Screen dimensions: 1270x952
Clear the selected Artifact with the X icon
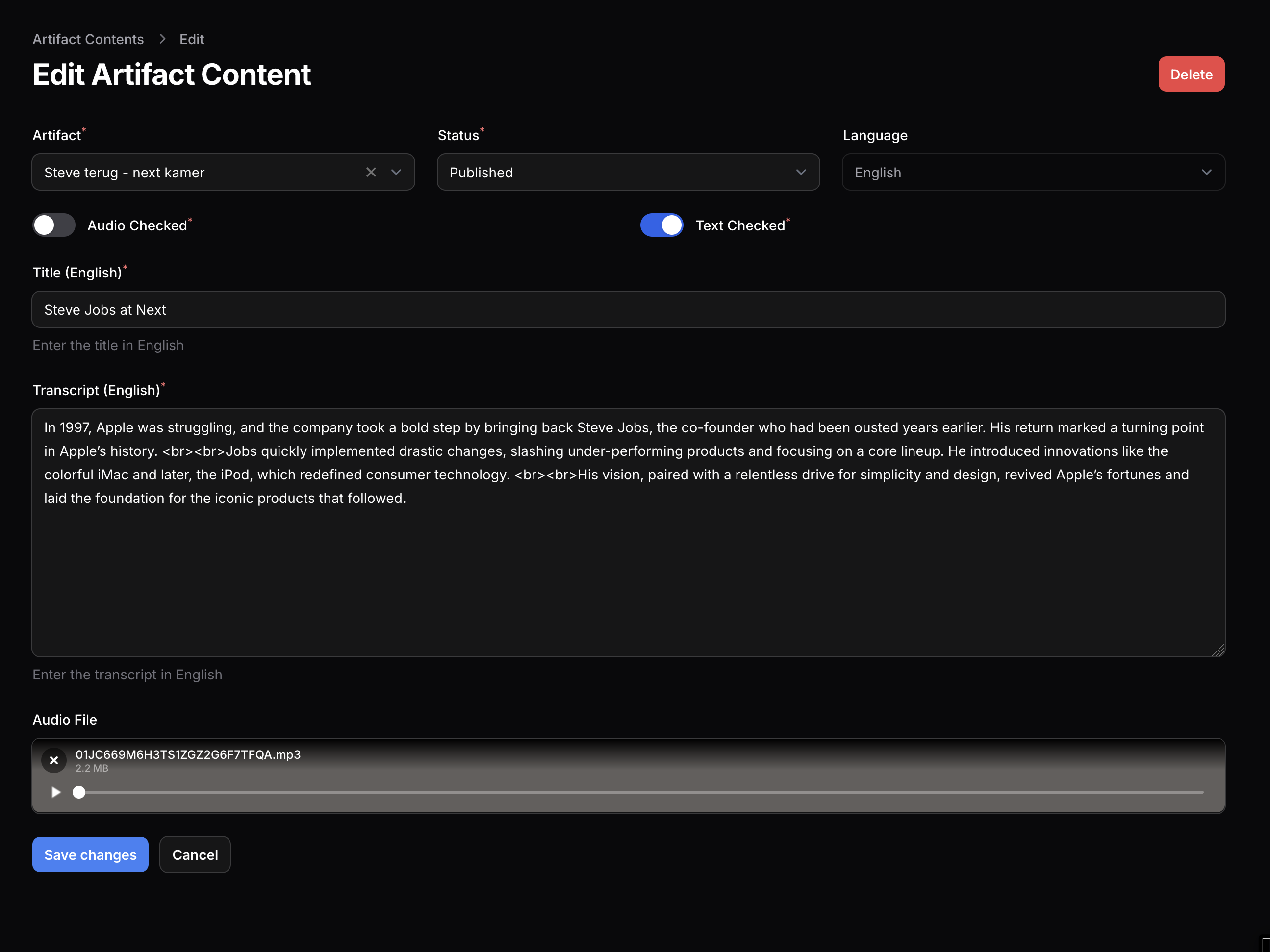coord(371,172)
